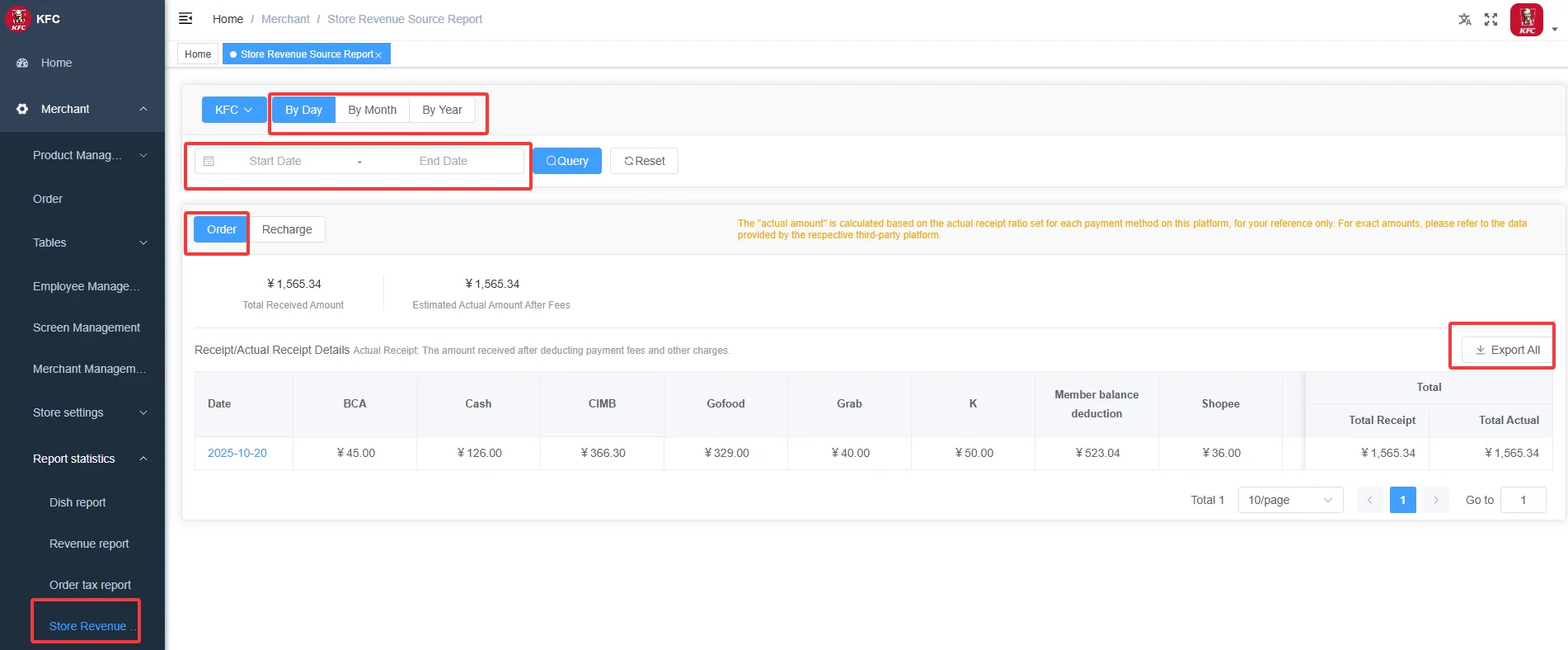Click Total Received Amount label
The height and width of the screenshot is (650, 1568).
pos(293,305)
